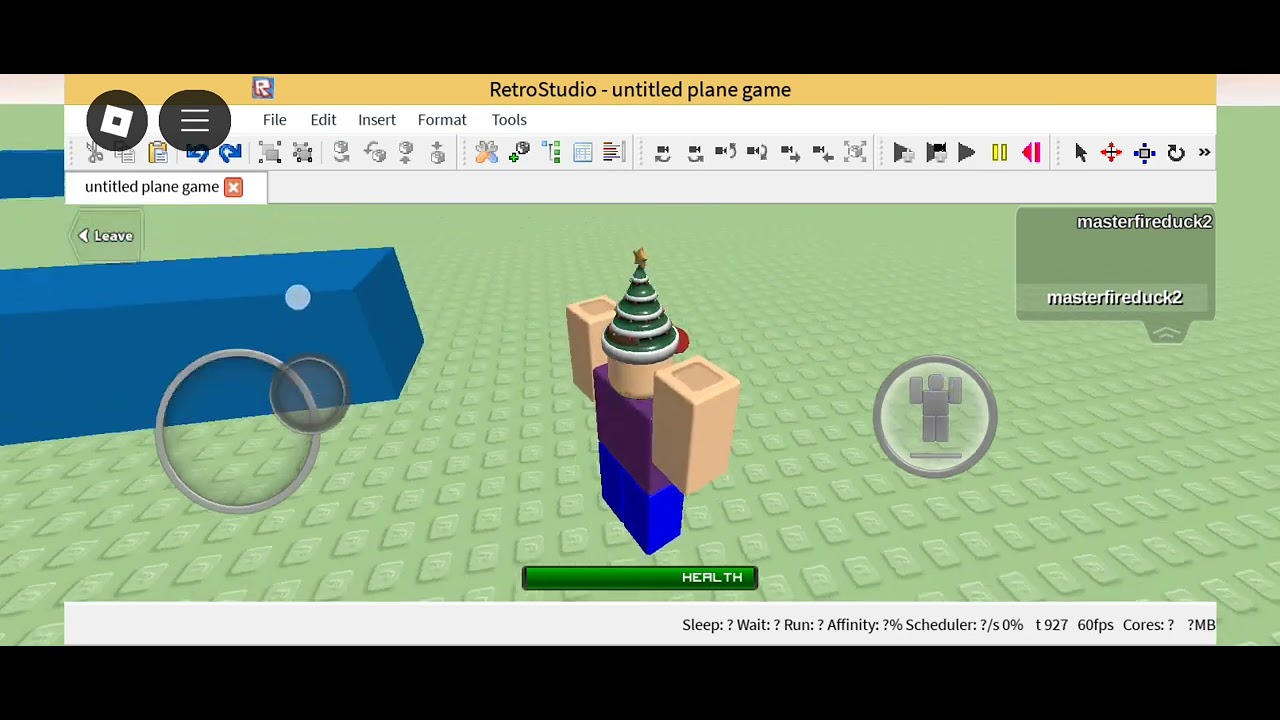Screen dimensions: 1280x720
Task: Show the Explorer tree icon
Action: [551, 153]
